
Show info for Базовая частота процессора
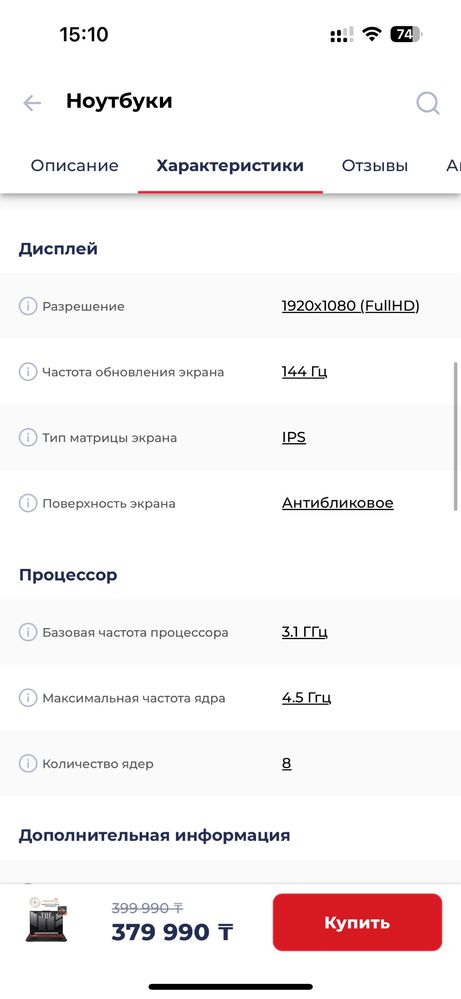coord(27,633)
